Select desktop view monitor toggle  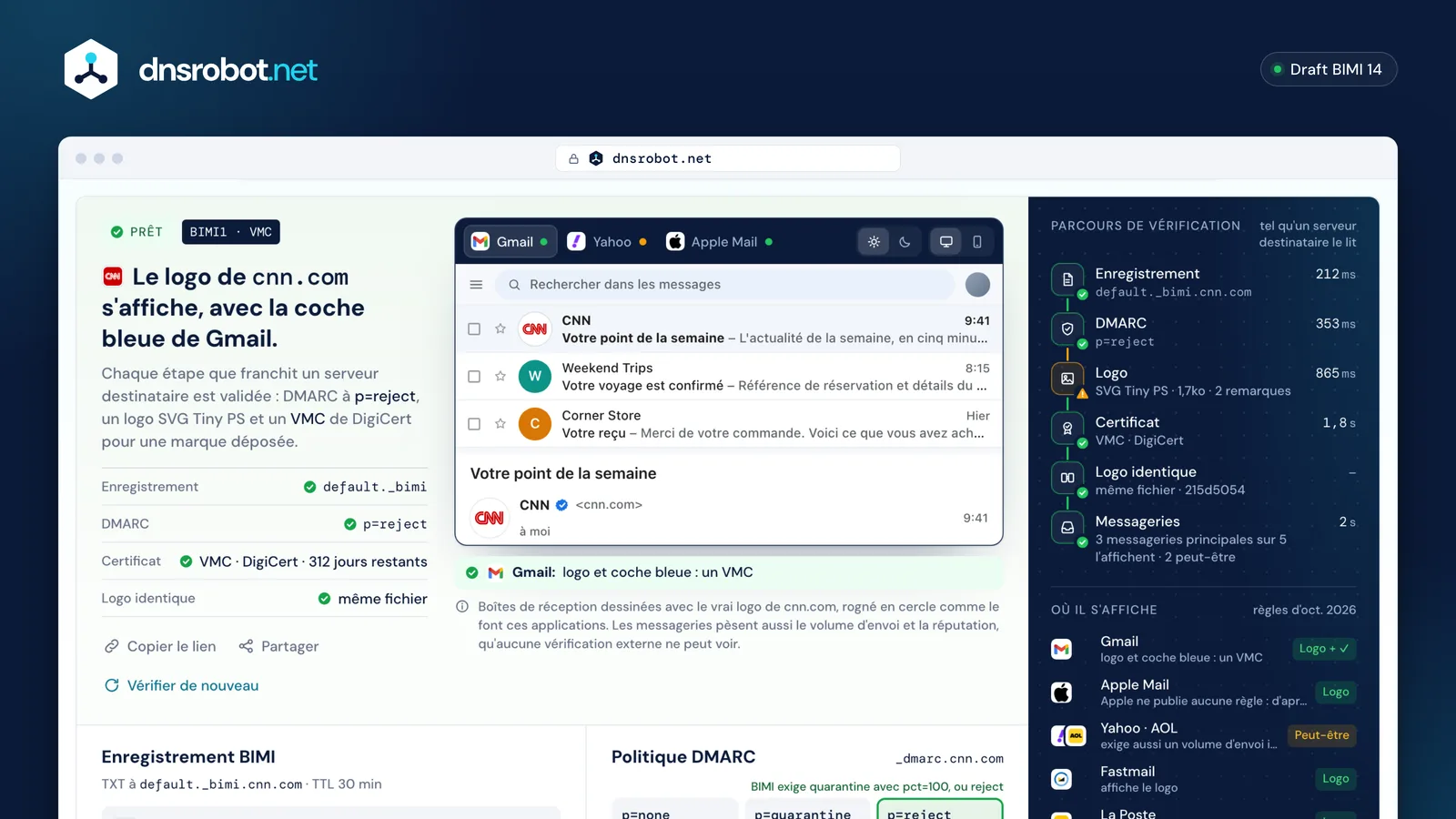(x=946, y=242)
